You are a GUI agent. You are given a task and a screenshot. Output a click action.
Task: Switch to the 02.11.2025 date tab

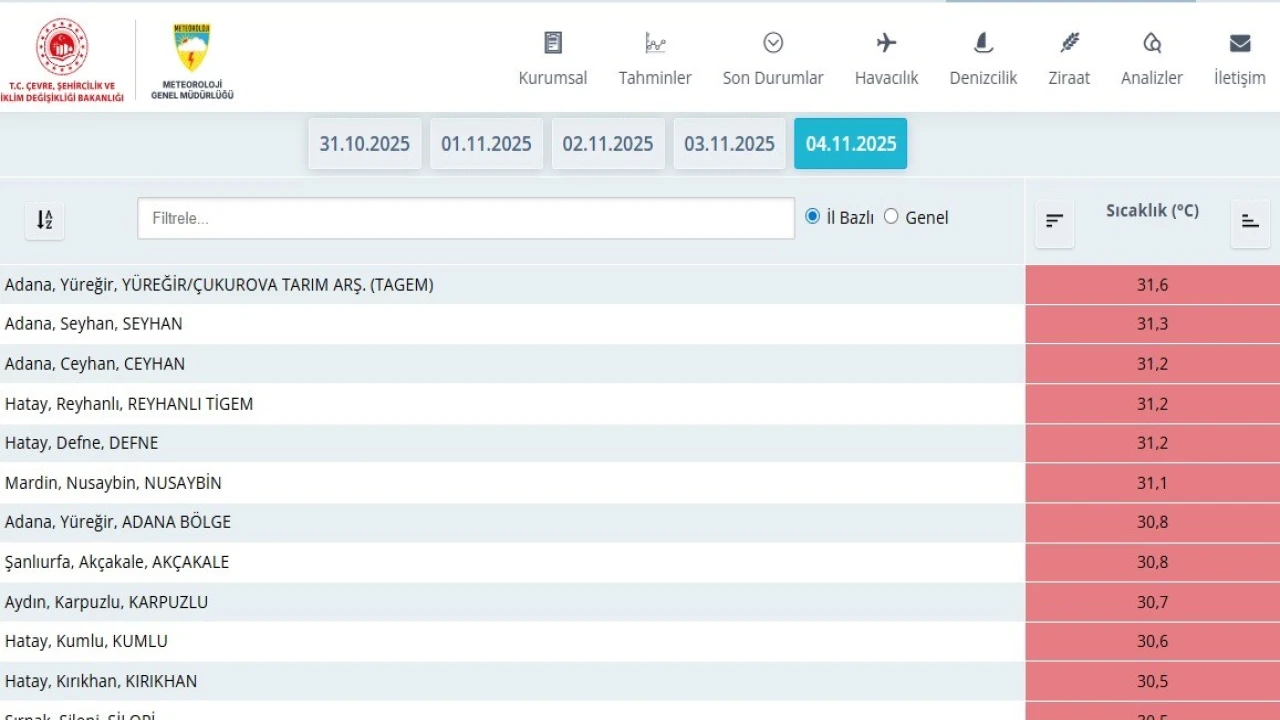coord(608,144)
